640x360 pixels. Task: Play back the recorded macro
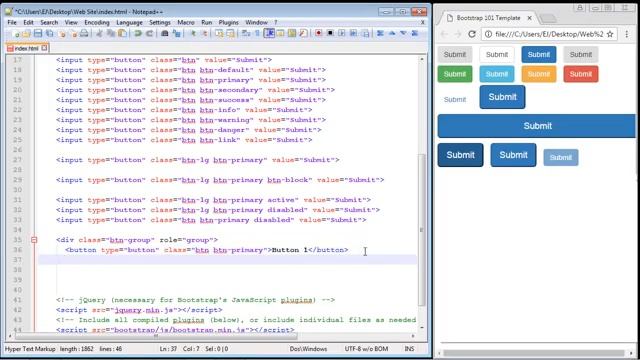(x=342, y=33)
